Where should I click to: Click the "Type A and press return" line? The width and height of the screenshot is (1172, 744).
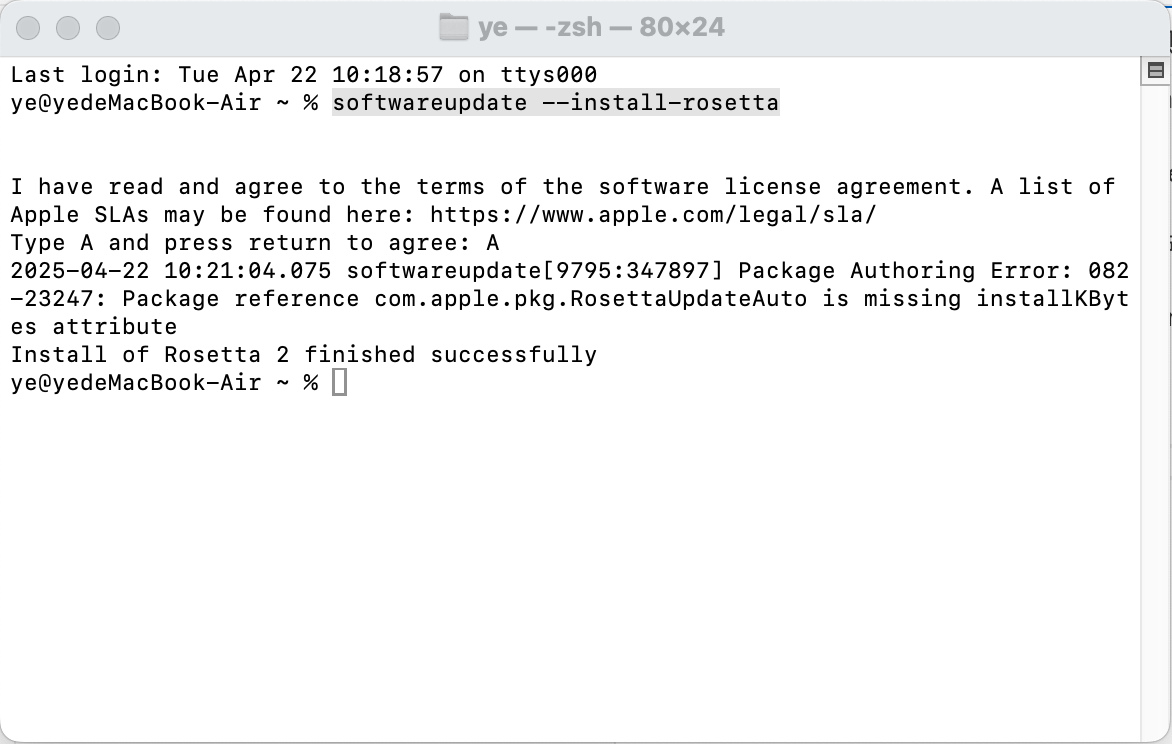255,243
